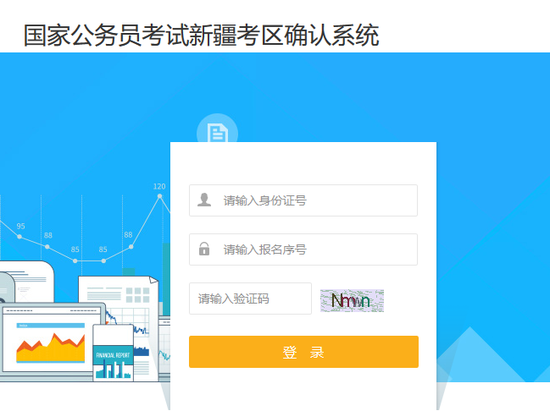Viewport: 550px width, 411px height.
Task: Focus the 请输入身份证号 input field
Action: [x=303, y=200]
